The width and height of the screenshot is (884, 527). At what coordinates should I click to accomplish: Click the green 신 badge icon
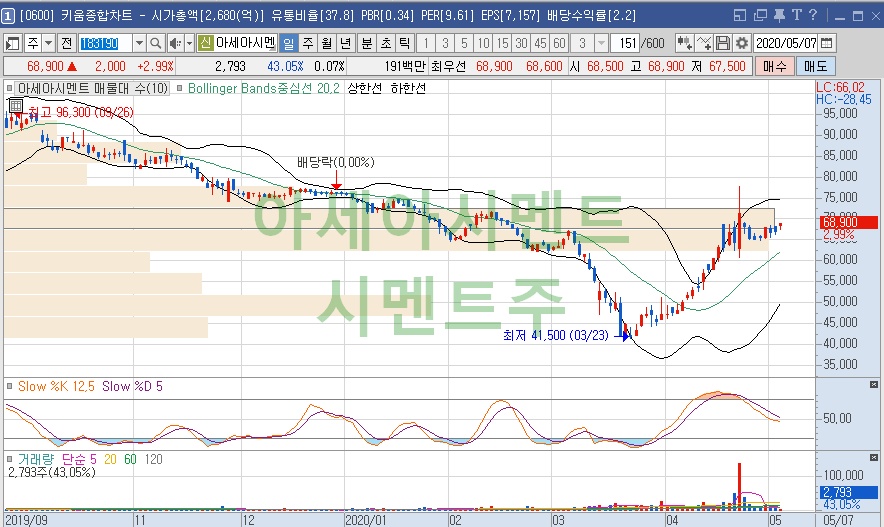(x=205, y=43)
